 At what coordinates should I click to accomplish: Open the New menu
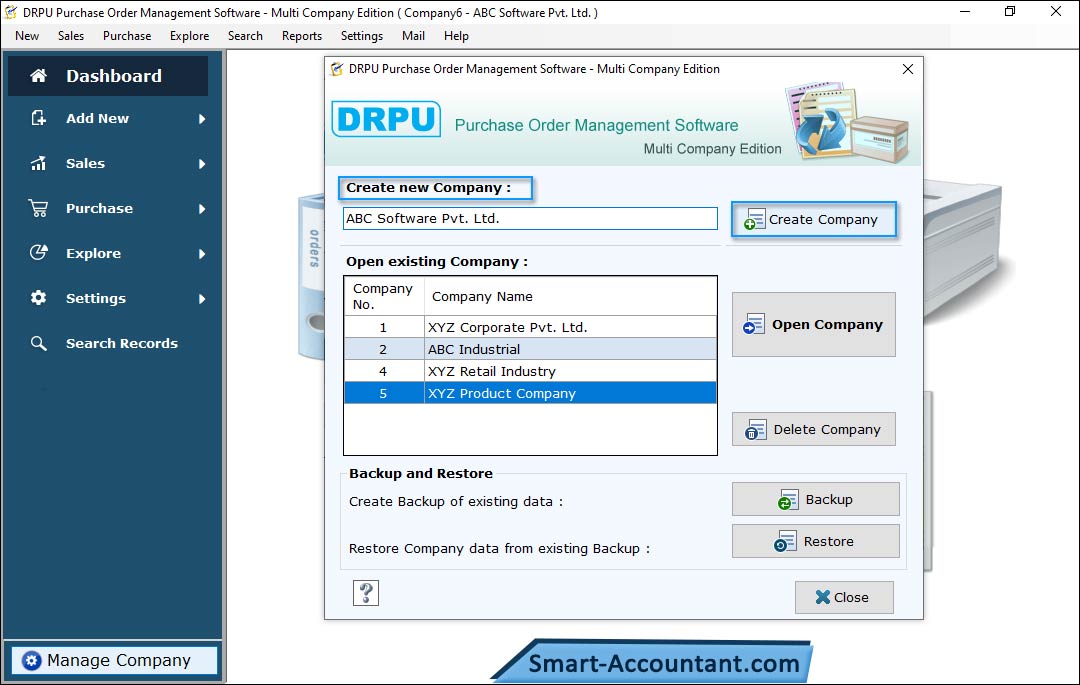tap(27, 36)
